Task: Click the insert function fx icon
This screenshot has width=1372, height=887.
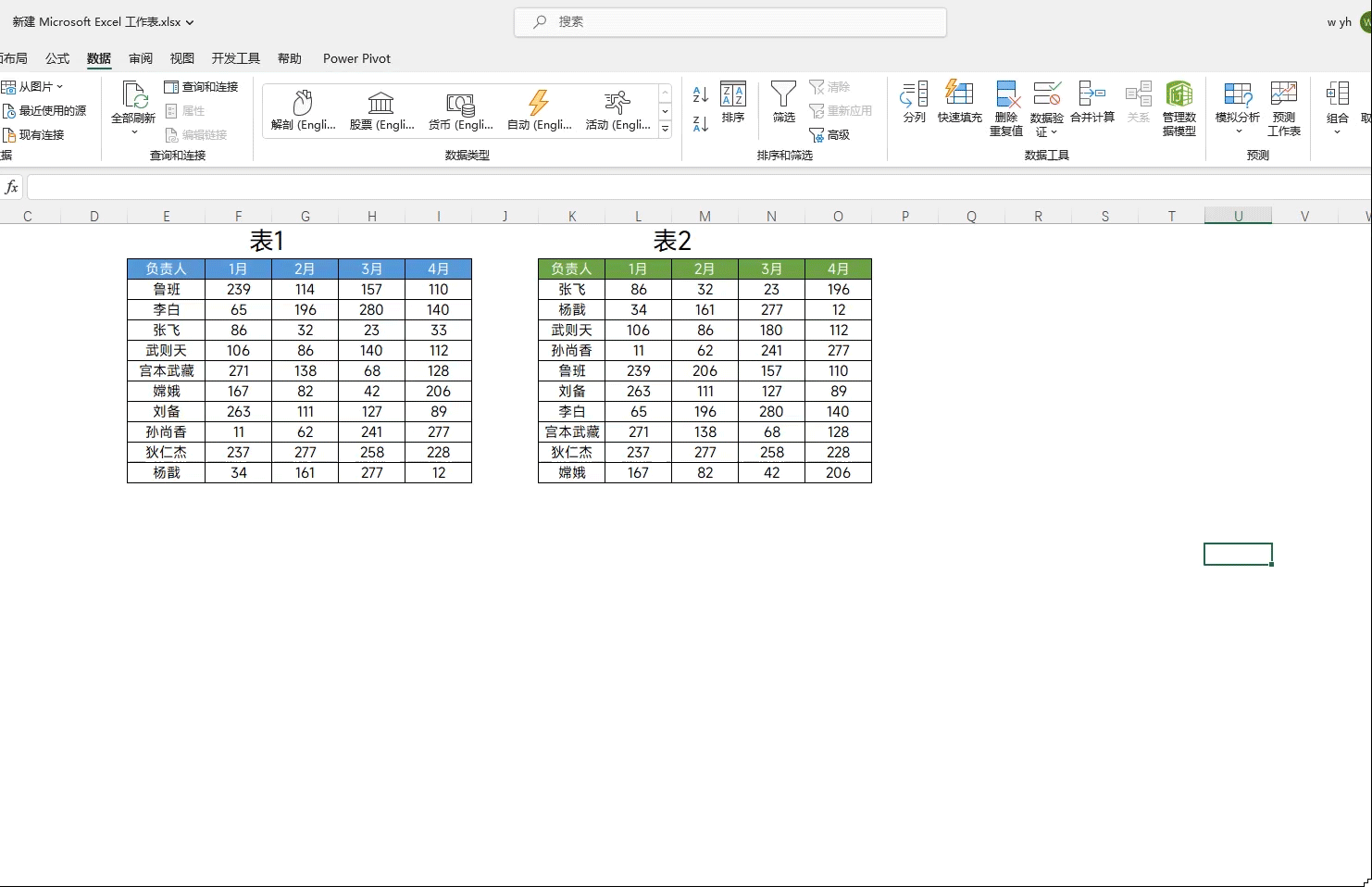Action: [x=11, y=188]
